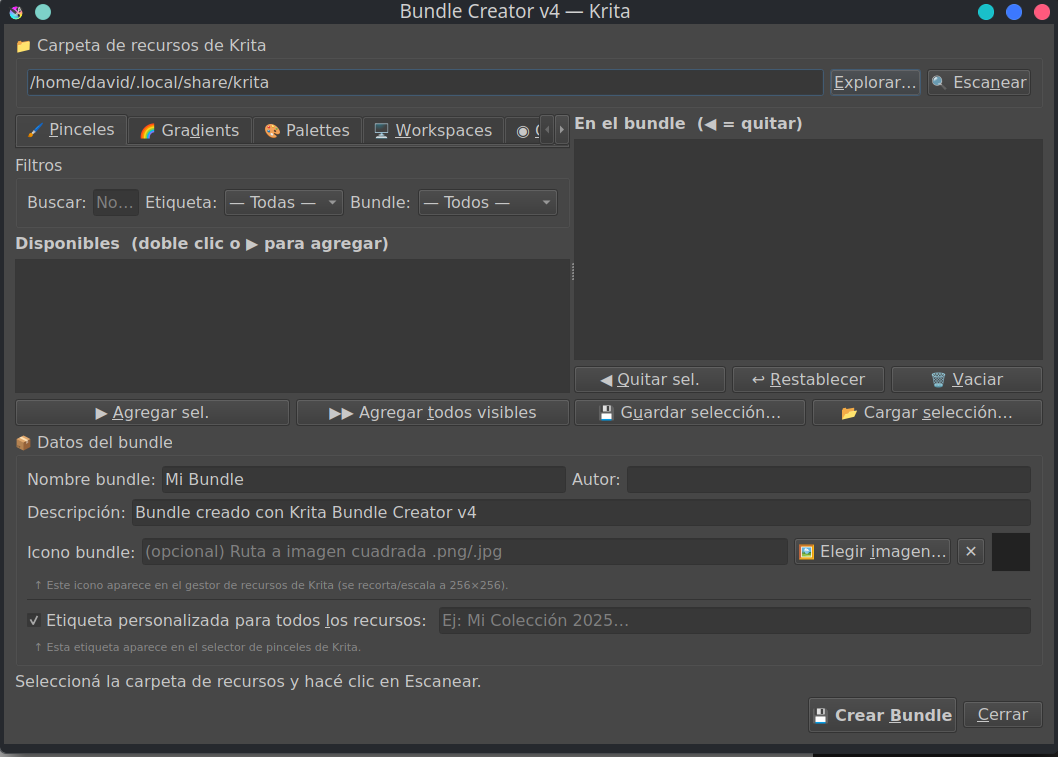Click the custom tag input field
This screenshot has width=1058, height=757.
pyautogui.click(x=735, y=621)
